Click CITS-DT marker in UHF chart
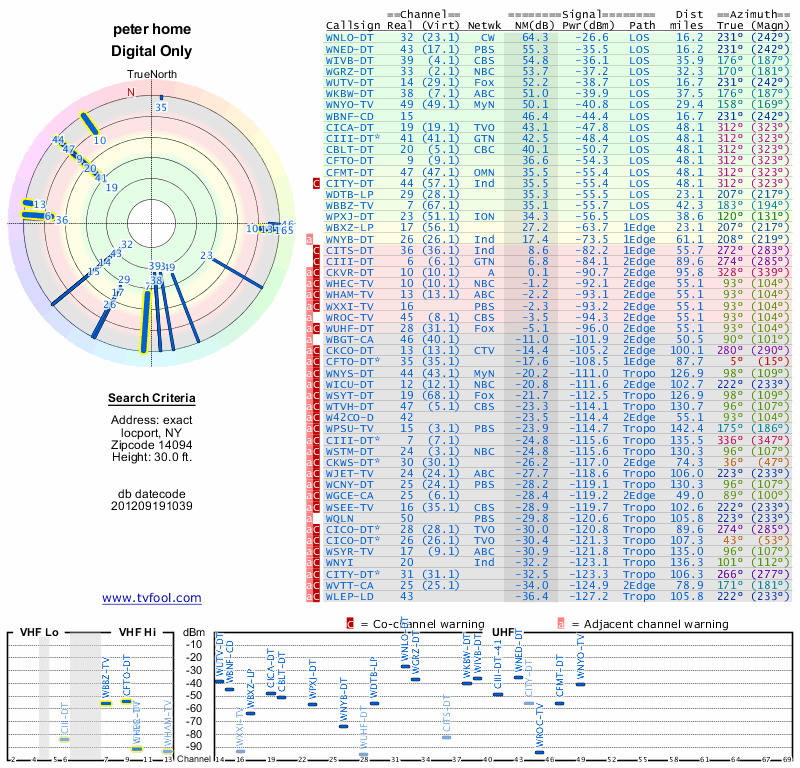Image resolution: width=800 pixels, height=768 pixels. (x=446, y=737)
